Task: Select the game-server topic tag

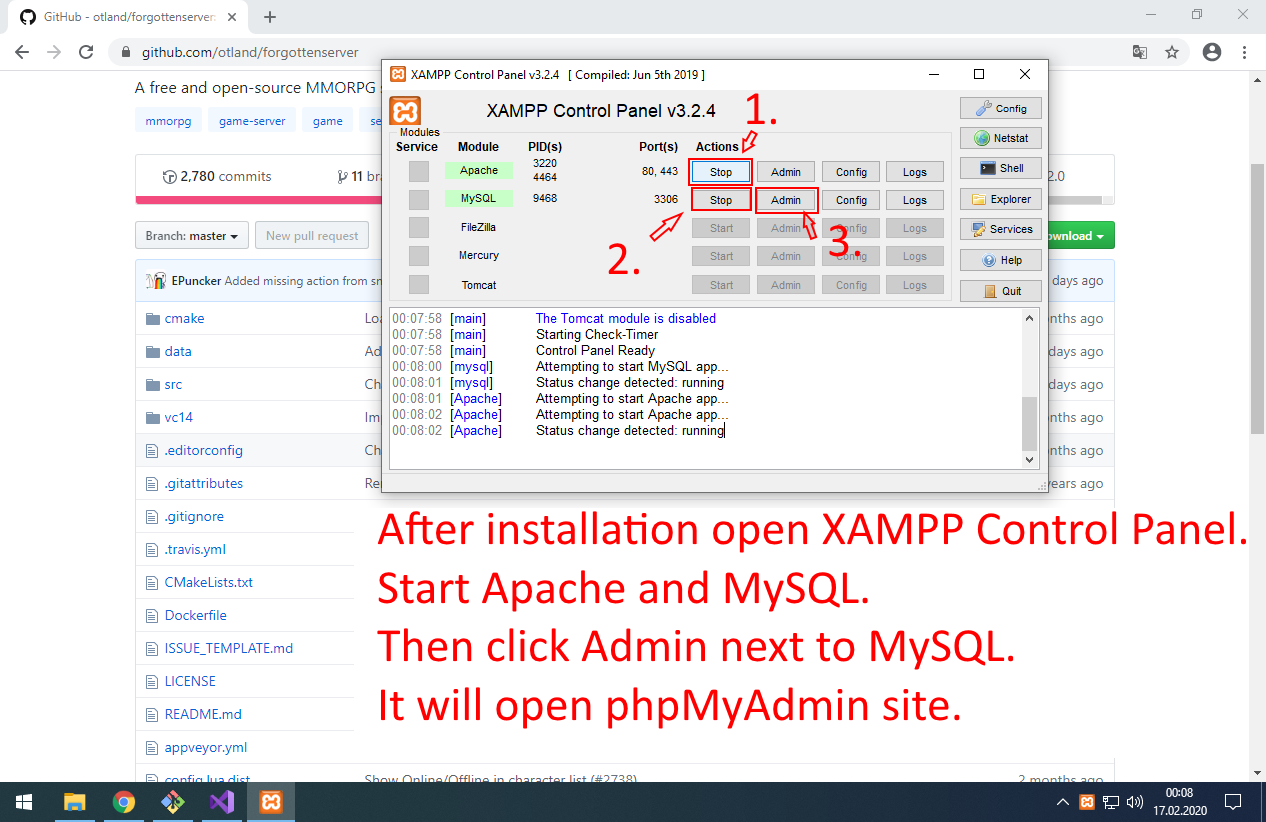Action: 252,120
